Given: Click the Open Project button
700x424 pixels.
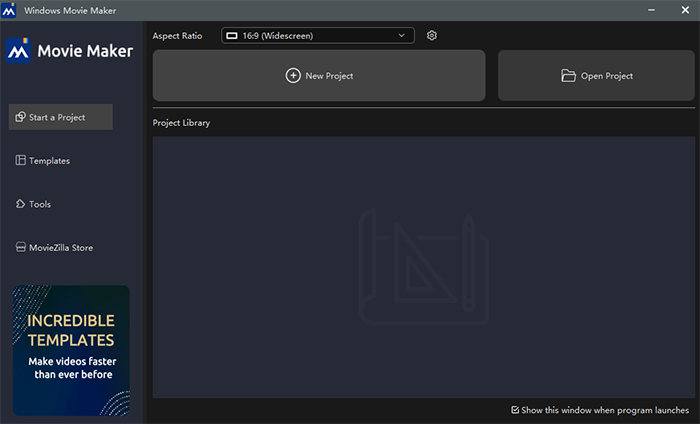Looking at the screenshot, I should click(596, 75).
